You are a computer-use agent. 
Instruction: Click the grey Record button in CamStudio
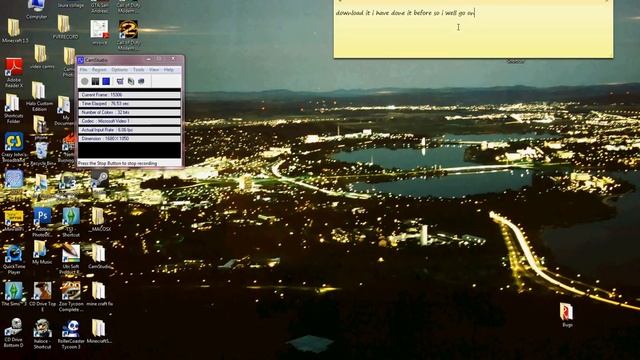point(84,81)
